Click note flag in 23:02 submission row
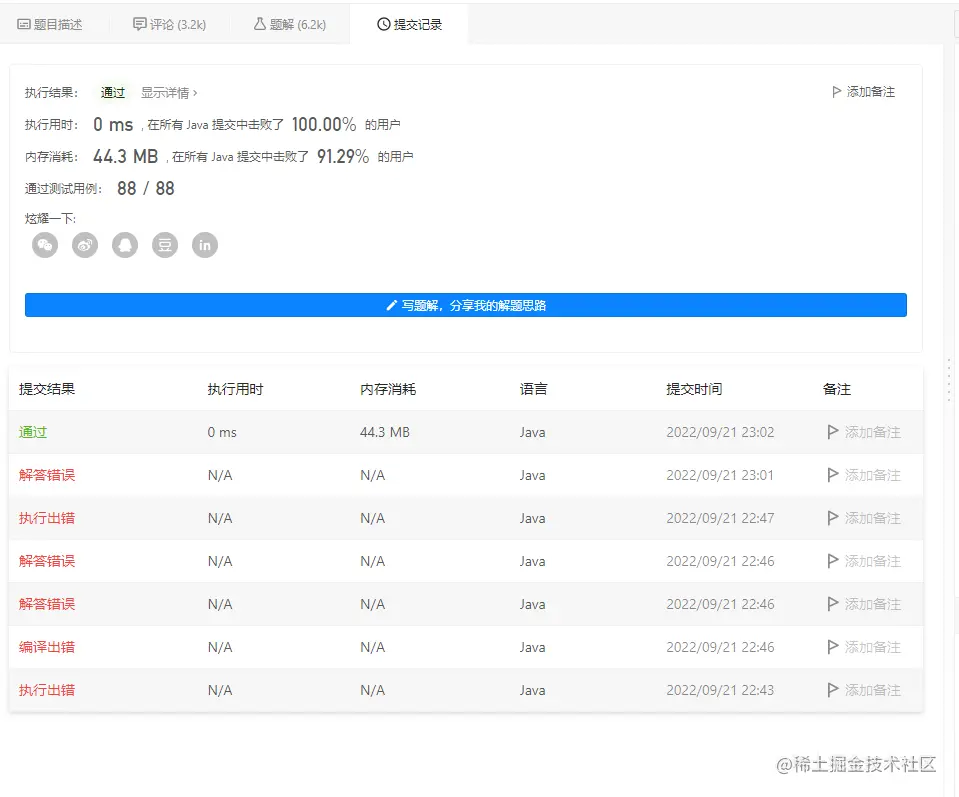 click(x=832, y=432)
